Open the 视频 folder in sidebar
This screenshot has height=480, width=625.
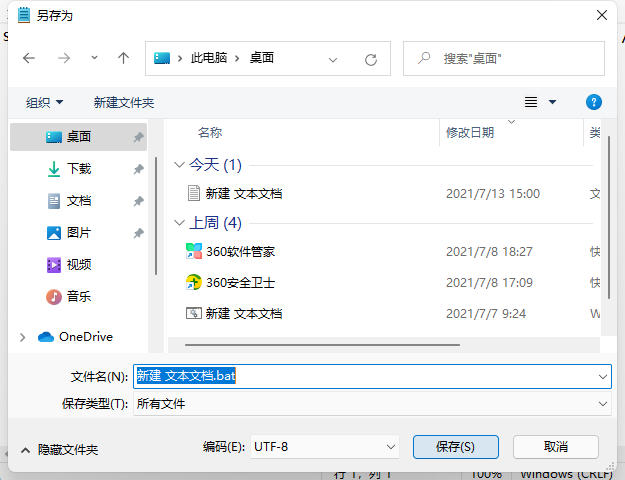[x=79, y=264]
